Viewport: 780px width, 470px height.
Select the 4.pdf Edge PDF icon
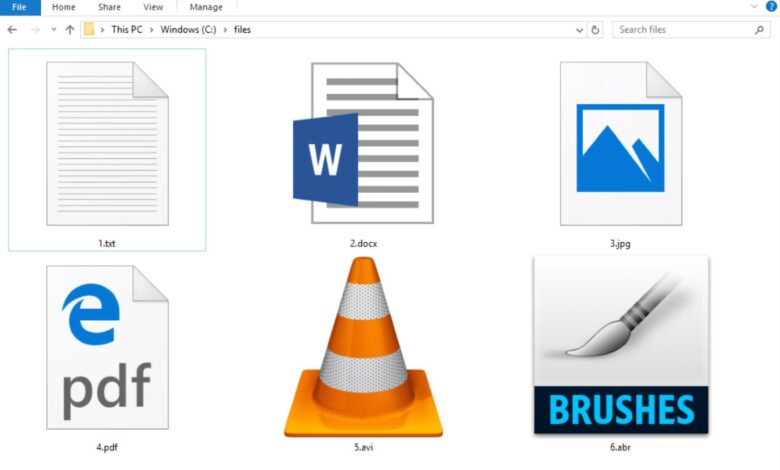[x=107, y=347]
